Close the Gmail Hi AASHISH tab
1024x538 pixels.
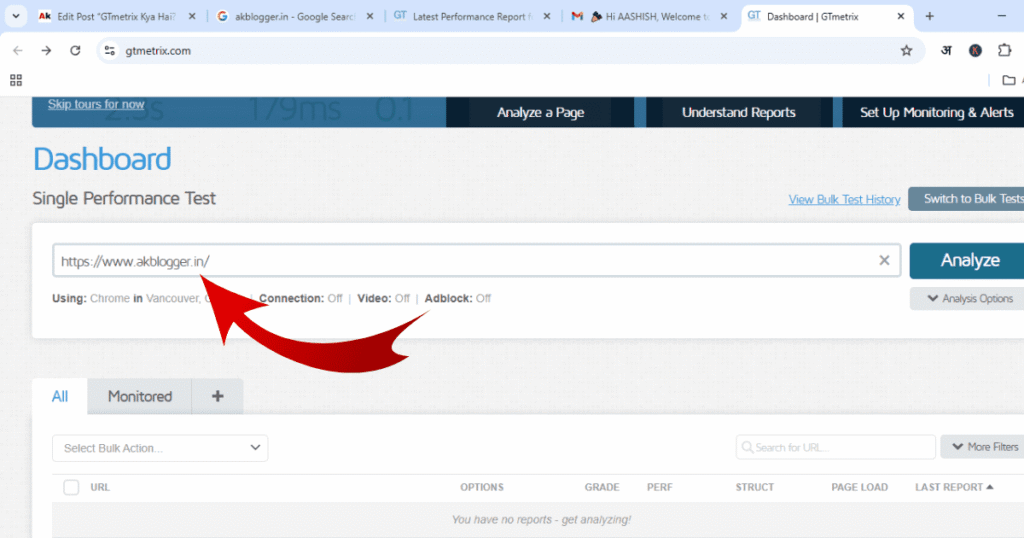click(724, 16)
